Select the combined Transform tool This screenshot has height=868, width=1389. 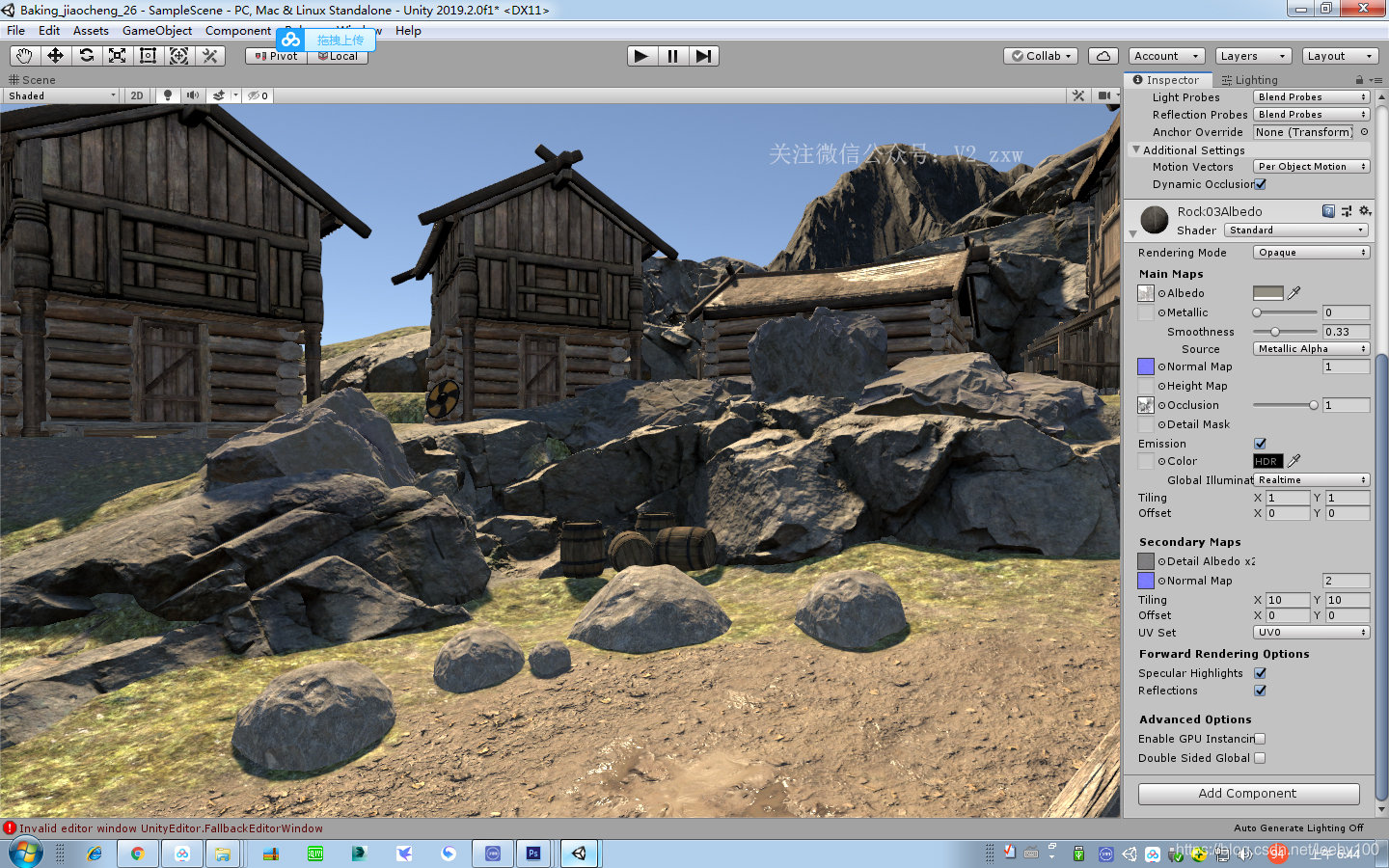coord(179,56)
